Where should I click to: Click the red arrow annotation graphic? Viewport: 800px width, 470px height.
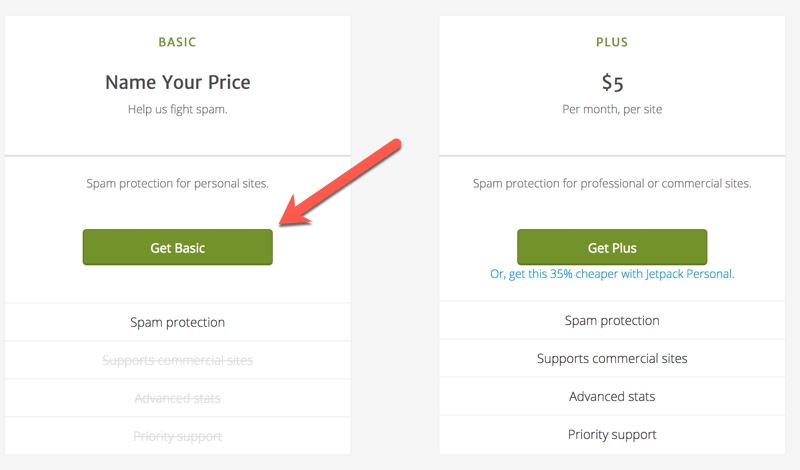(x=340, y=181)
